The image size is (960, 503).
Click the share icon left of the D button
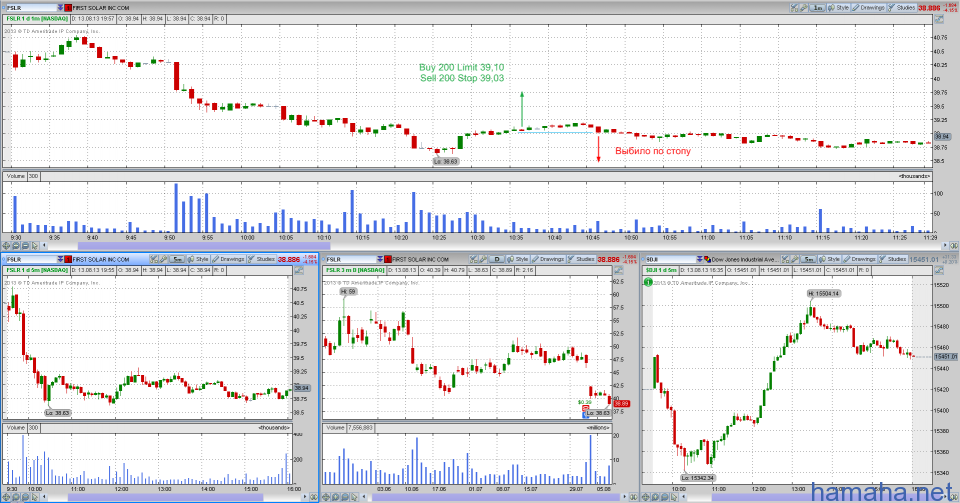coord(474,259)
